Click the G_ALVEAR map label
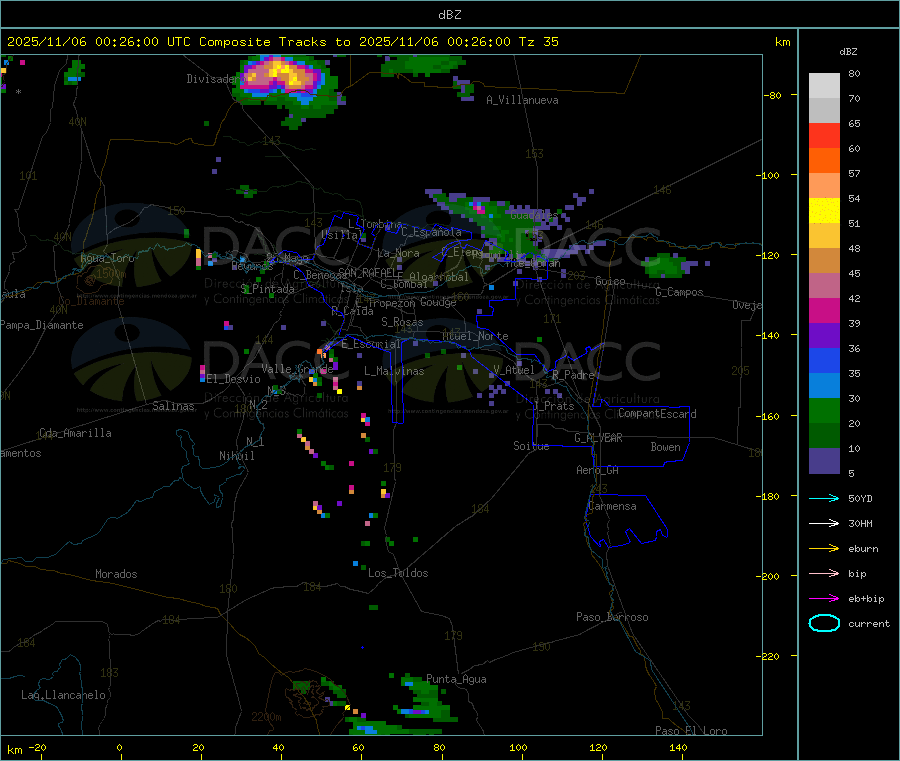The width and height of the screenshot is (900, 761). pos(598,438)
